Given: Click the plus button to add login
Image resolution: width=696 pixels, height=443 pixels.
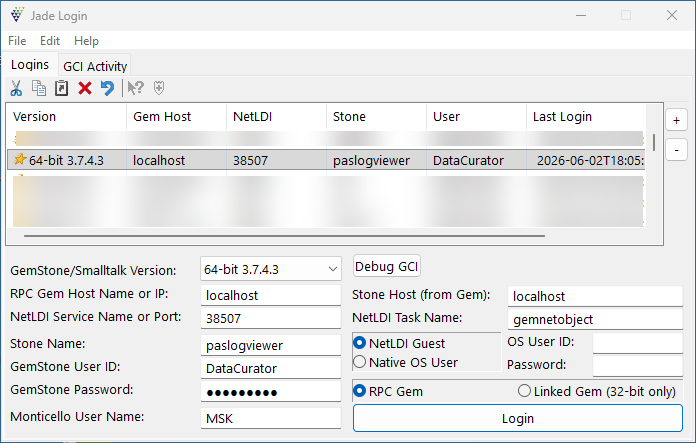Looking at the screenshot, I should [676, 120].
